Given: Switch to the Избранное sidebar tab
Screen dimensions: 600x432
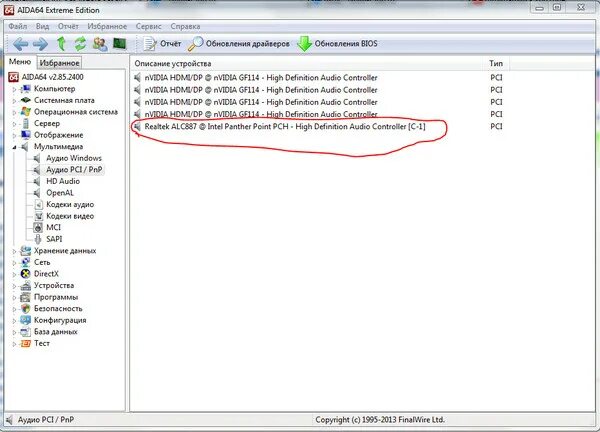Looking at the screenshot, I should coord(59,63).
